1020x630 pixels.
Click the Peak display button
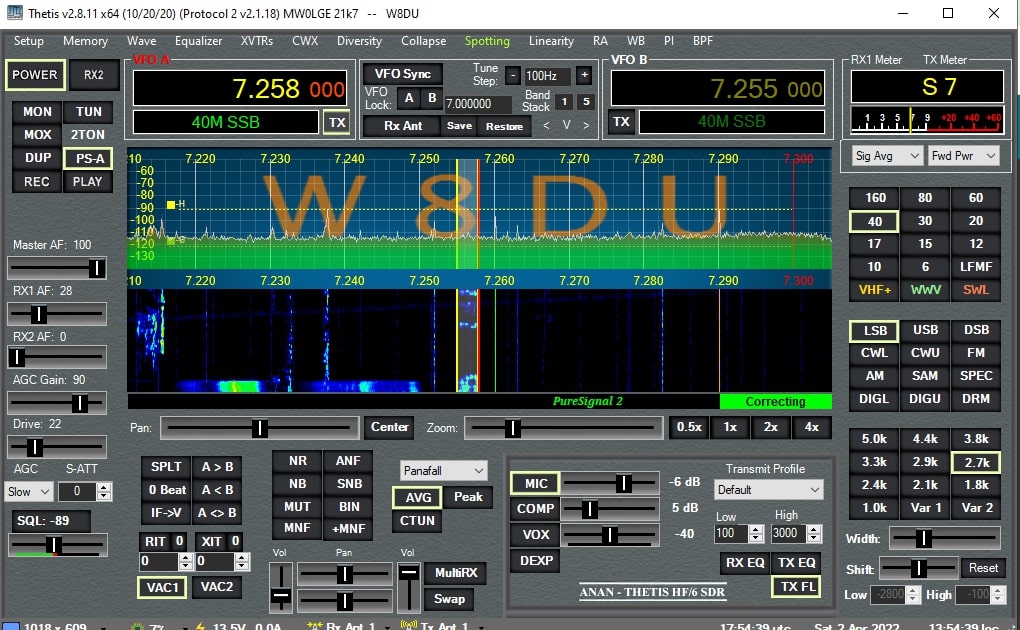click(x=468, y=497)
